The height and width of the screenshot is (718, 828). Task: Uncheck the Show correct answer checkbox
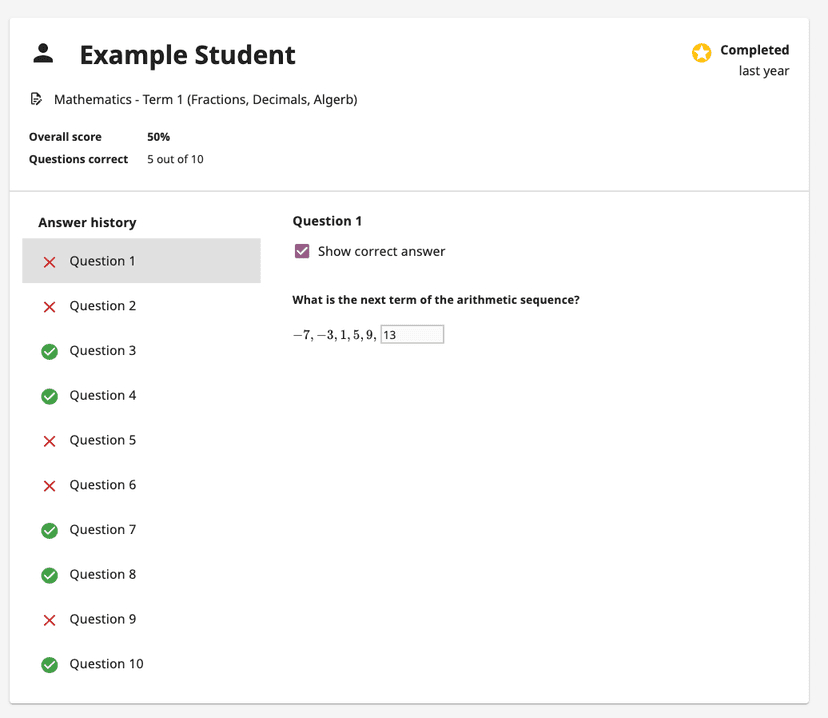pyautogui.click(x=301, y=252)
